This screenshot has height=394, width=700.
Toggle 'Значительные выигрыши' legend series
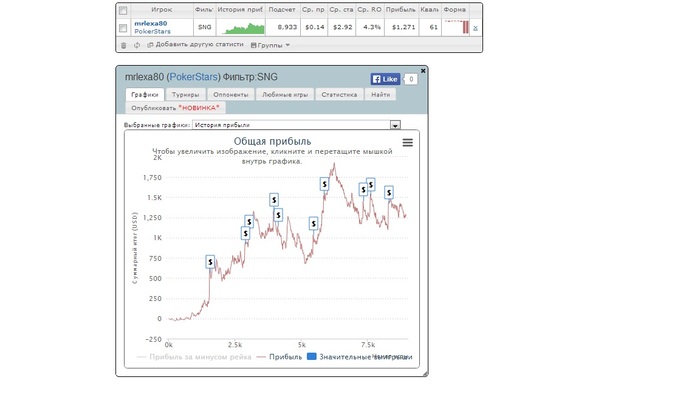(x=360, y=357)
